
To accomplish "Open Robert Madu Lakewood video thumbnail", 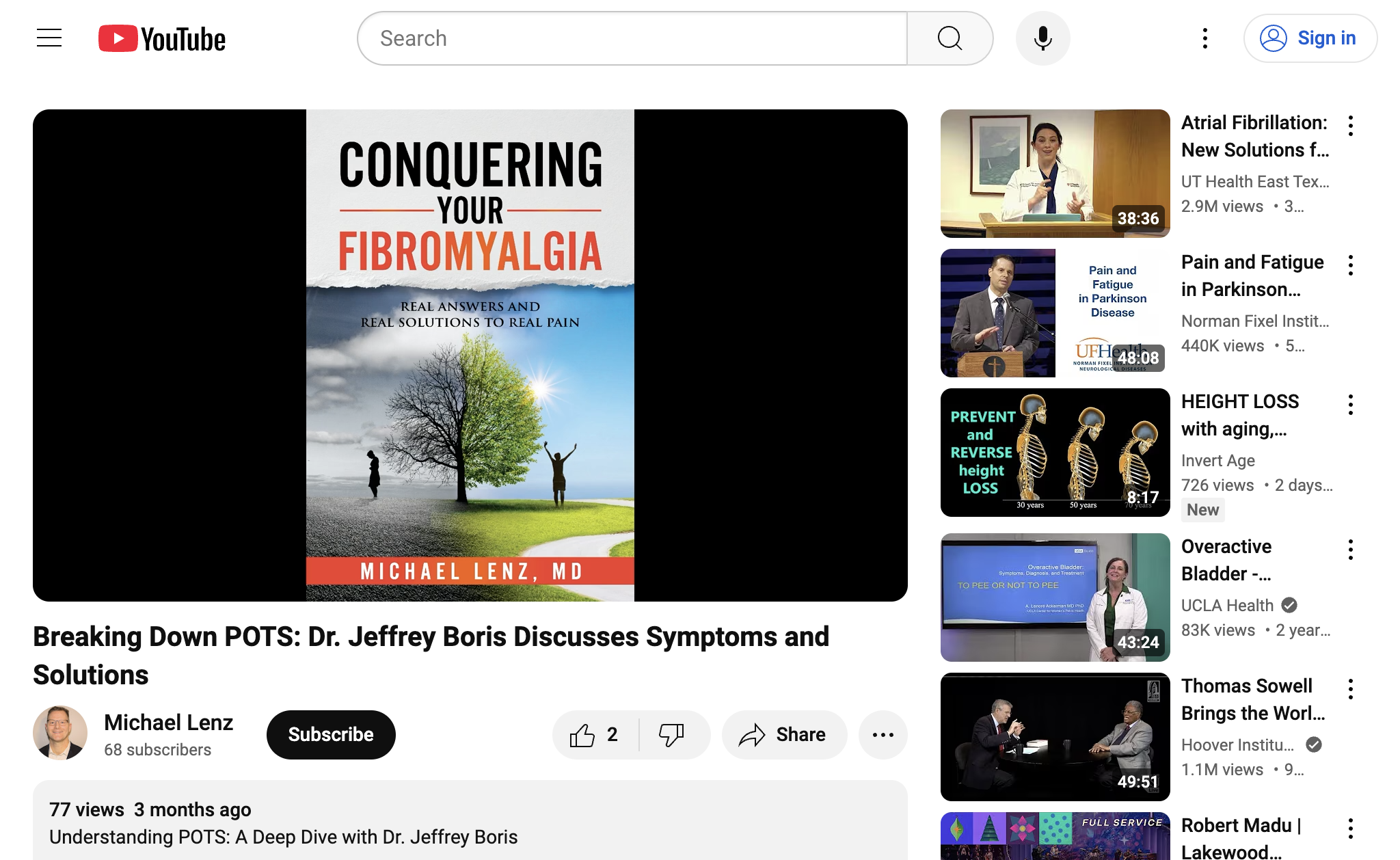I will point(1055,836).
